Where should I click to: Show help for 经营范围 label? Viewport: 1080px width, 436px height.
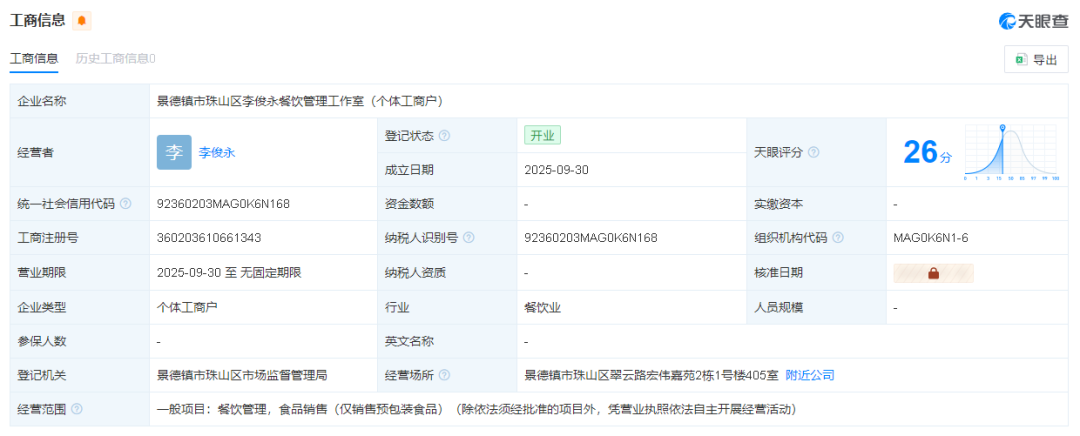click(x=77, y=409)
